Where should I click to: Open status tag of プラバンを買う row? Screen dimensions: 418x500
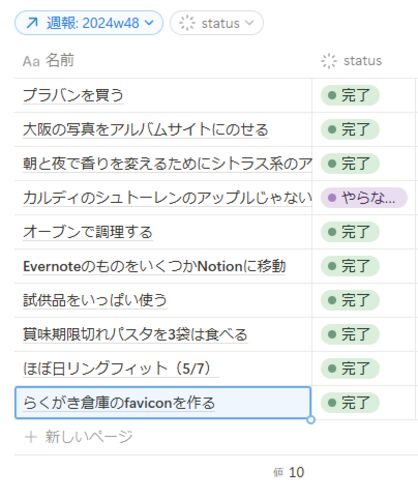(x=350, y=95)
